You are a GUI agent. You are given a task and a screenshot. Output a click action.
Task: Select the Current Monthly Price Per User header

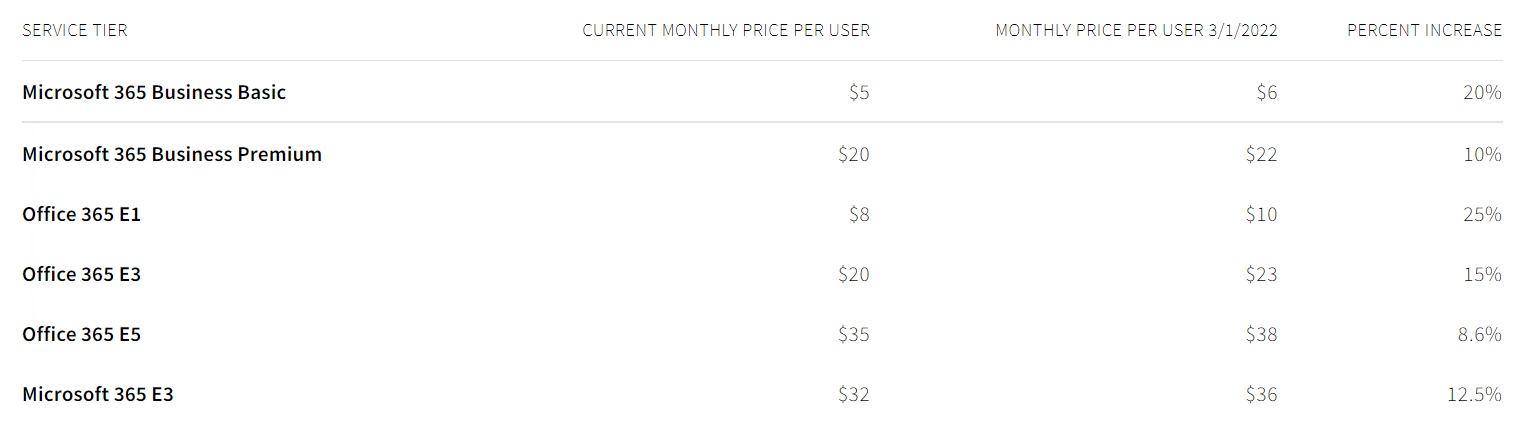(x=726, y=30)
